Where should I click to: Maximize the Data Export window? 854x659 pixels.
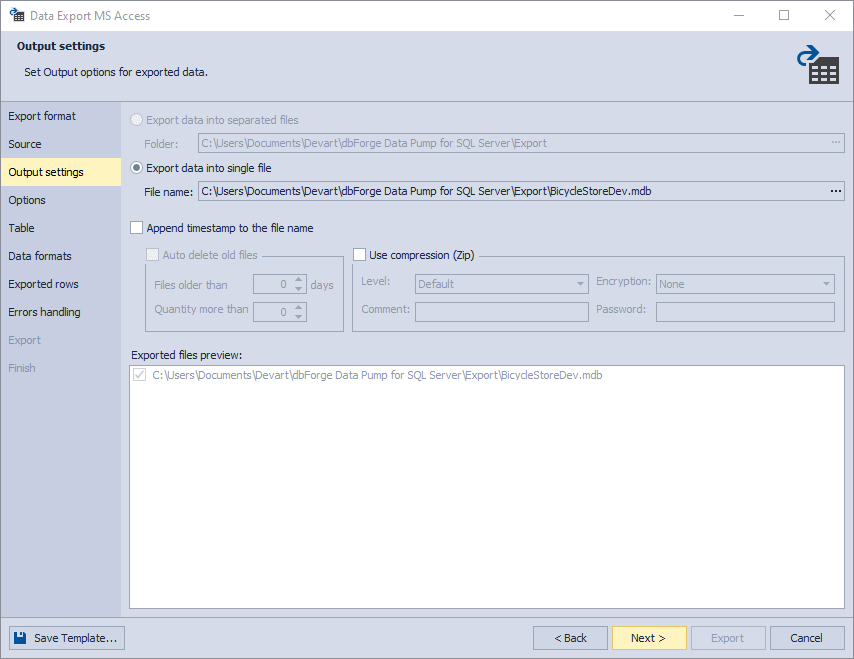click(784, 15)
